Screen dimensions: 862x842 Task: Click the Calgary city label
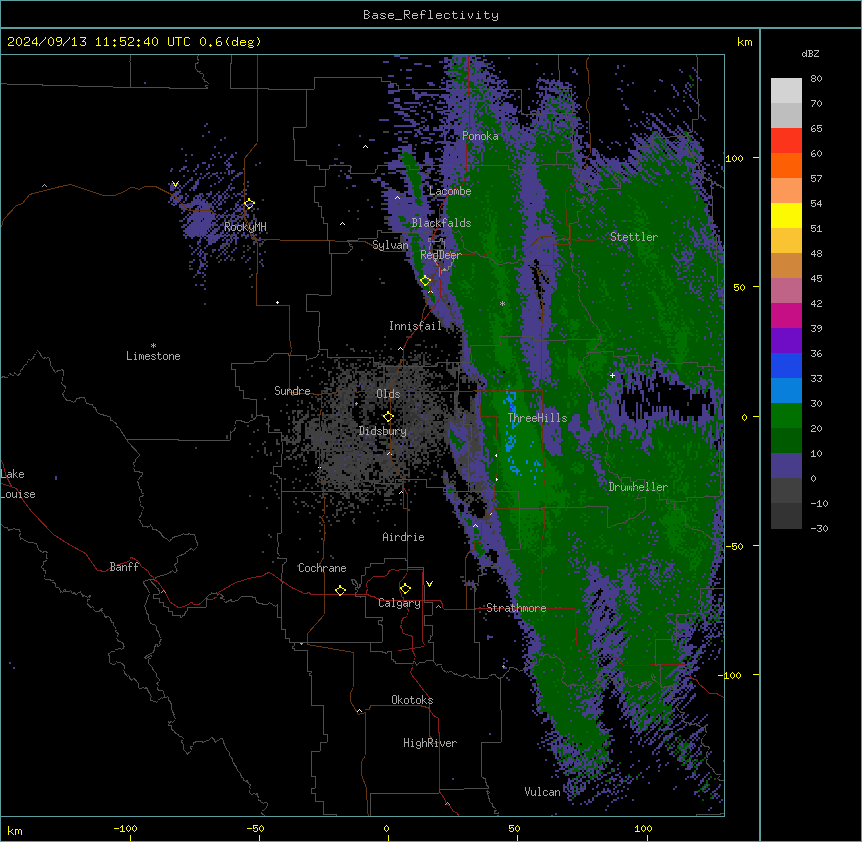point(399,603)
